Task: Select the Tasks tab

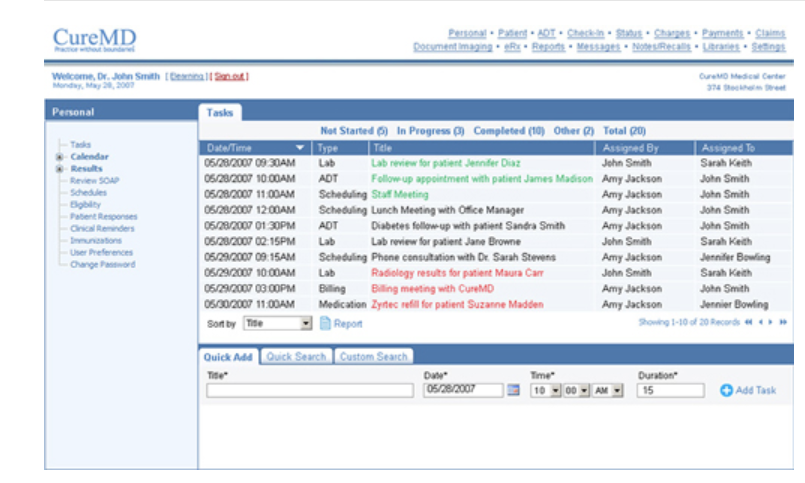Action: (220, 112)
